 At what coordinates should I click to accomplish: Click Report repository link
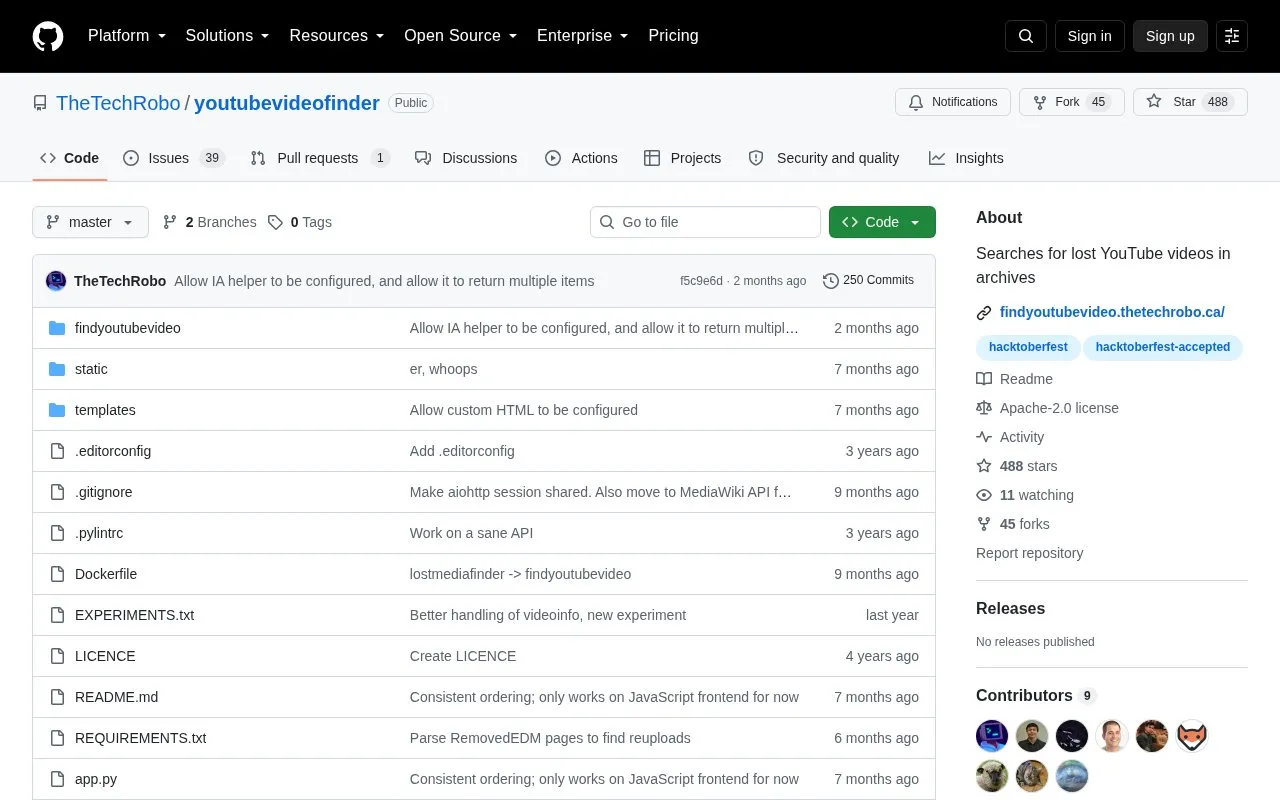tap(1029, 553)
